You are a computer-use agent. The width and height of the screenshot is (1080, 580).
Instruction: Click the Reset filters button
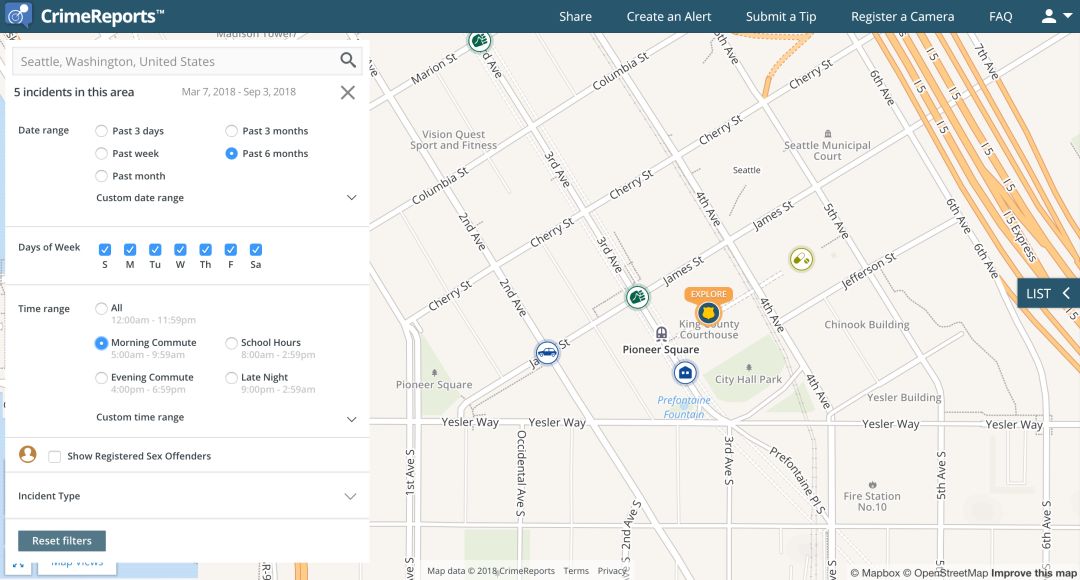click(62, 541)
